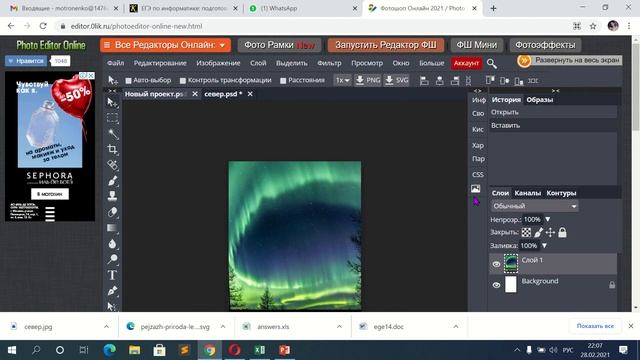Click Развернуть на весь экран
Image resolution: width=640 pixels, height=360 pixels.
pyautogui.click(x=570, y=60)
